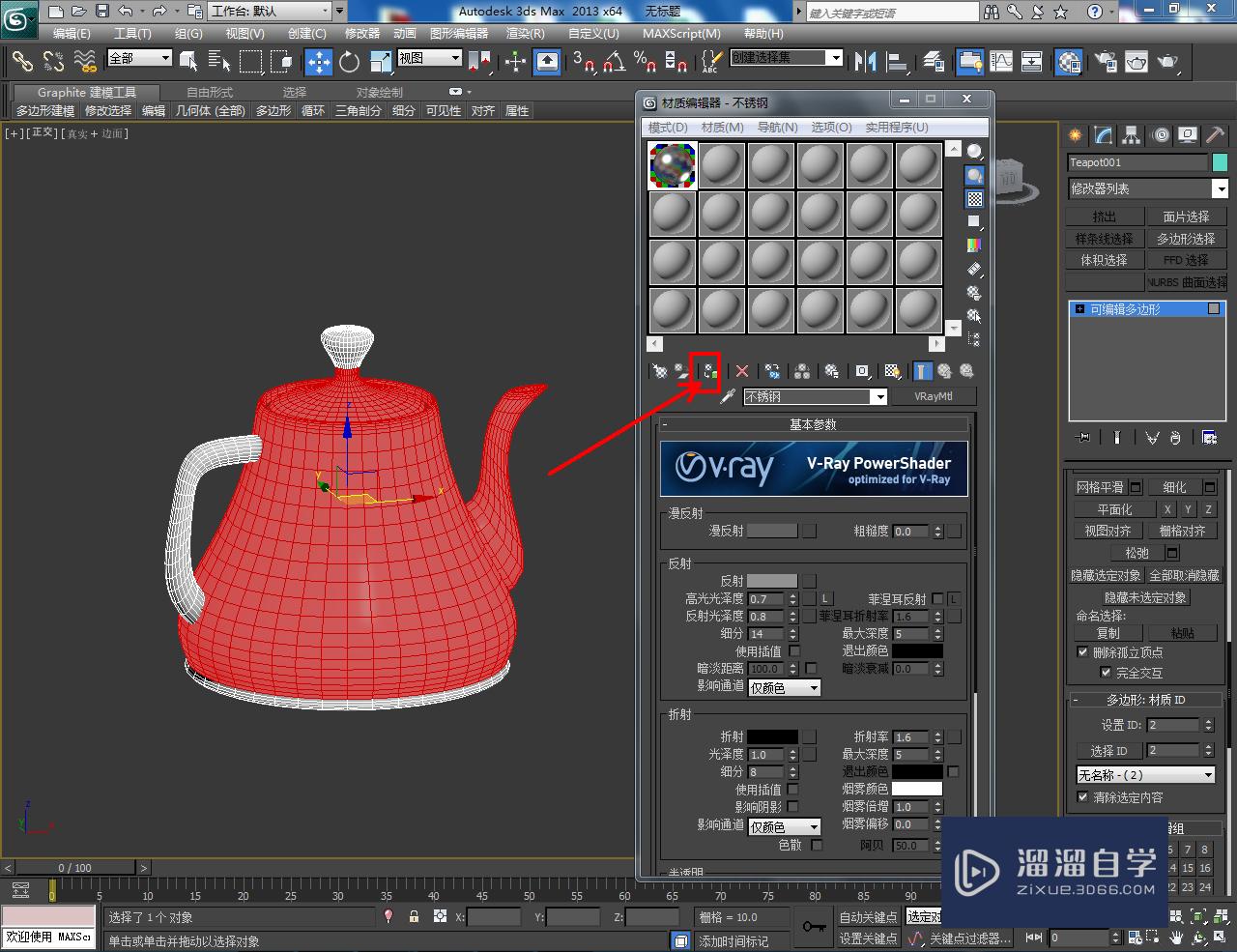1237x952 pixels.
Task: Toggle 菲涅耳反射 checkbox
Action: tap(937, 599)
